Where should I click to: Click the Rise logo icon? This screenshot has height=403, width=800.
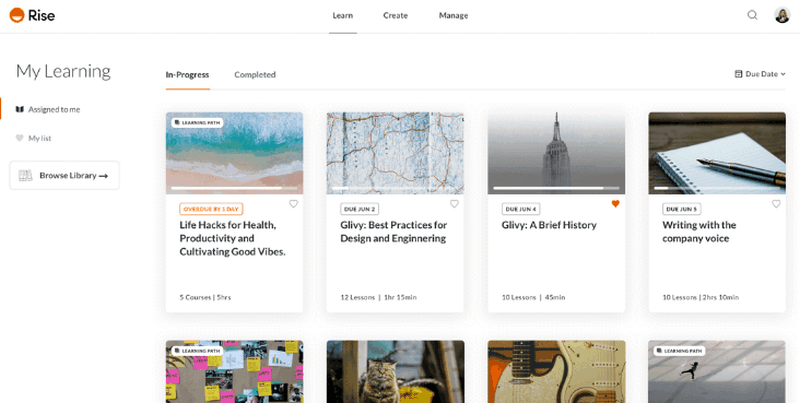17,15
